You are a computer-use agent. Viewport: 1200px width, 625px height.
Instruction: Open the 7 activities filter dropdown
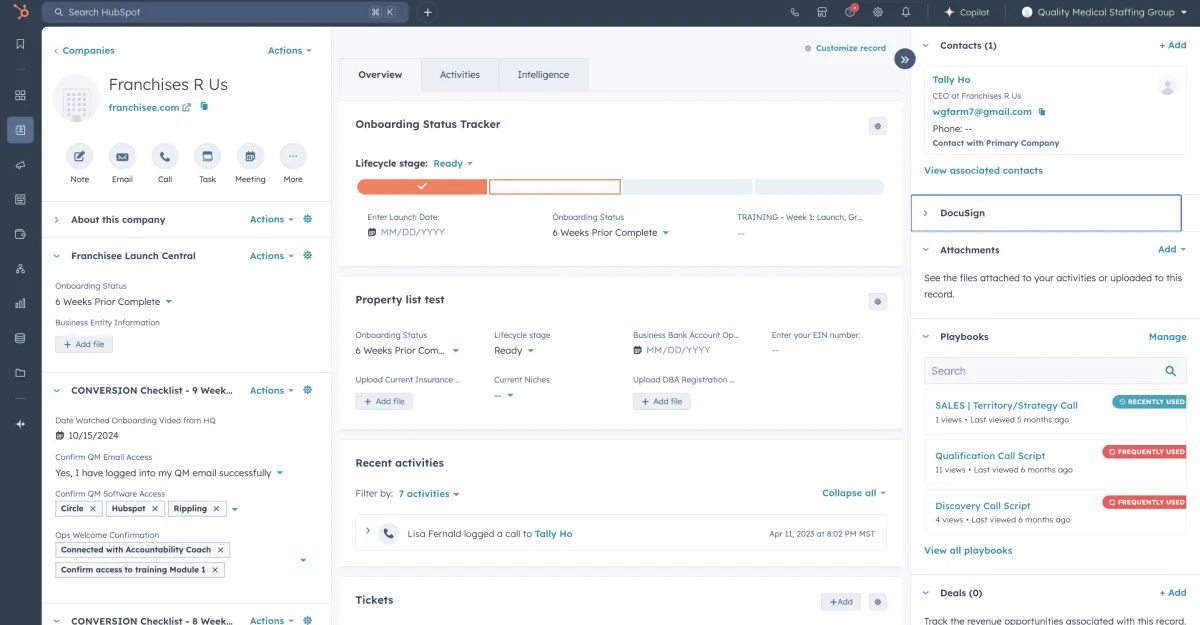click(x=429, y=494)
